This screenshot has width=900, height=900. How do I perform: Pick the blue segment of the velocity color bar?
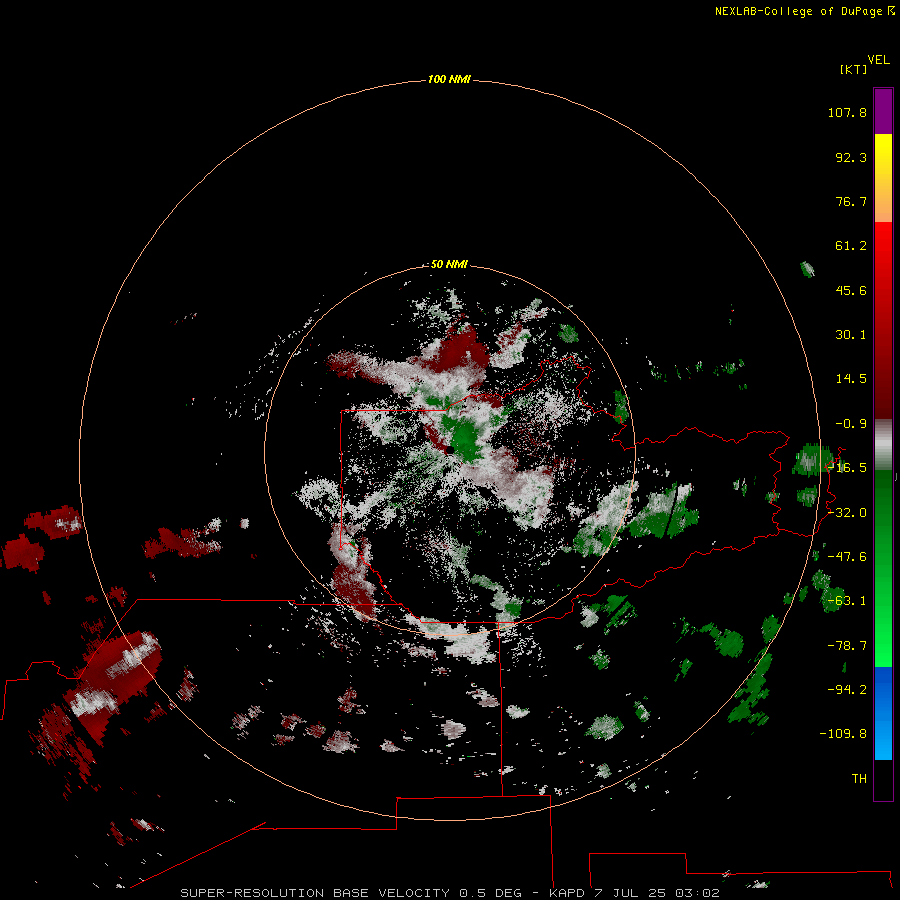pos(883,713)
